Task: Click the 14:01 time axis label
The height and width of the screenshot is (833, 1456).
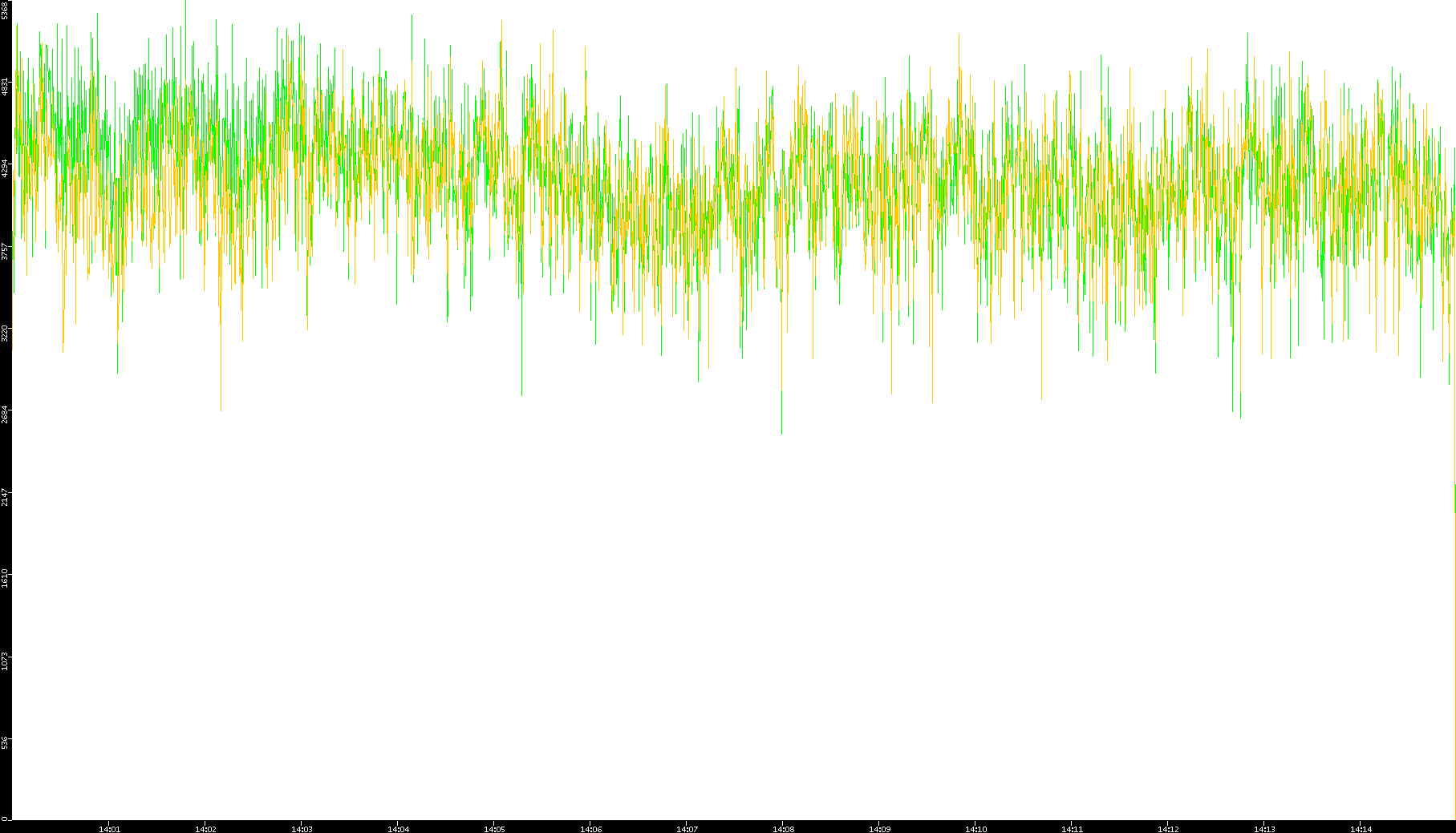Action: [x=109, y=829]
